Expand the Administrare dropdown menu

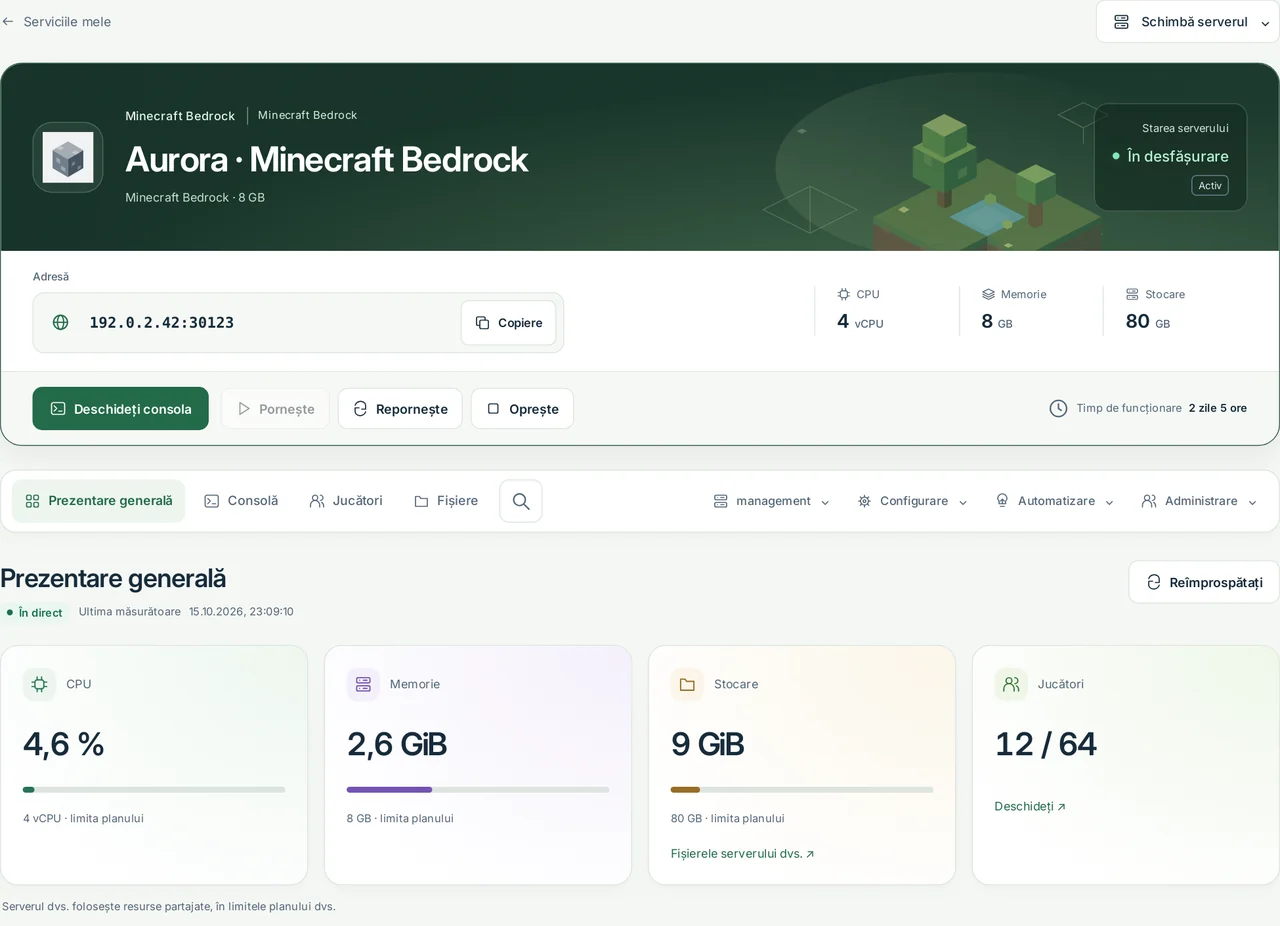[1199, 501]
